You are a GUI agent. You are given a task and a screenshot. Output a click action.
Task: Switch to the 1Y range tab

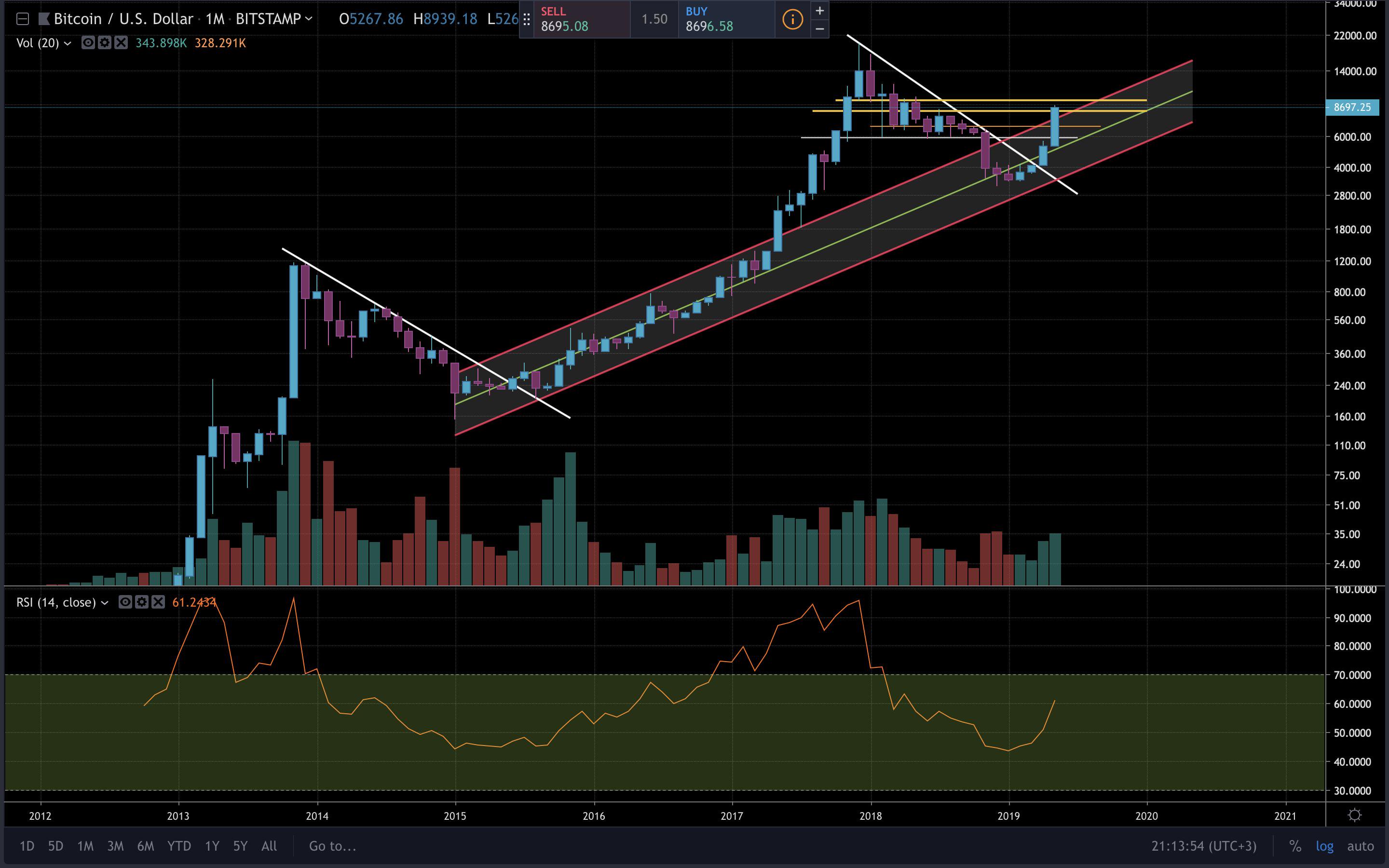coord(211,846)
